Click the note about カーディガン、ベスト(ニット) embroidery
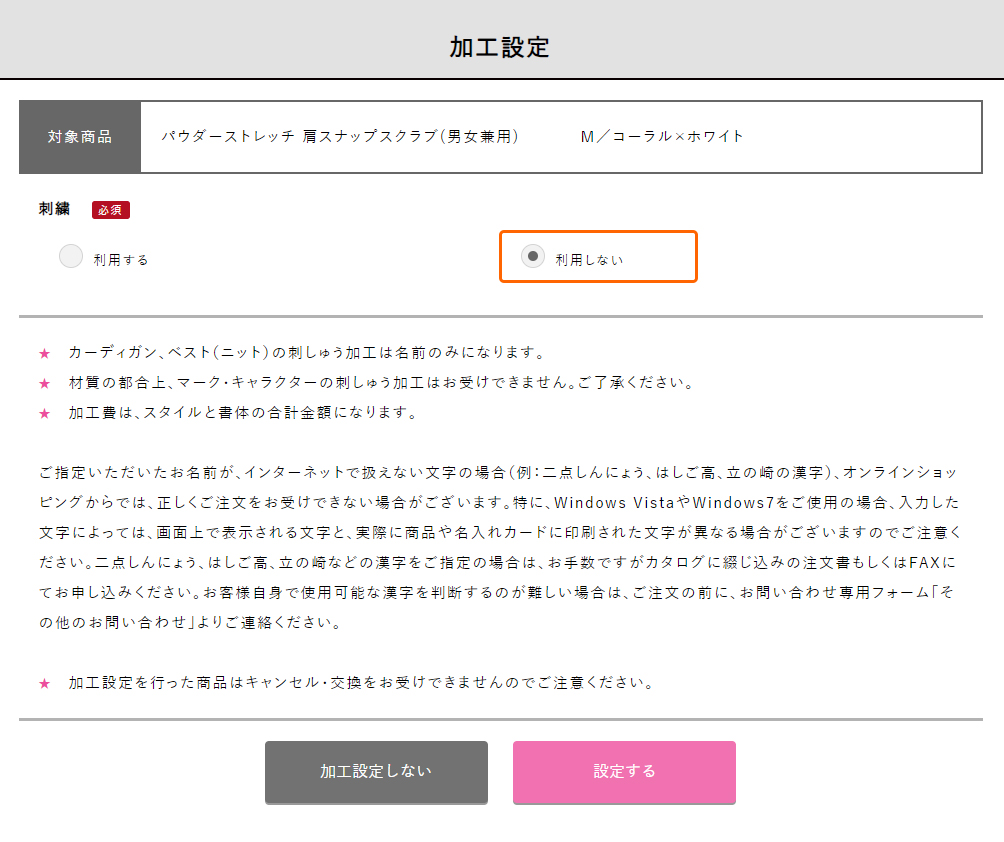The image size is (1004, 842). (x=306, y=353)
